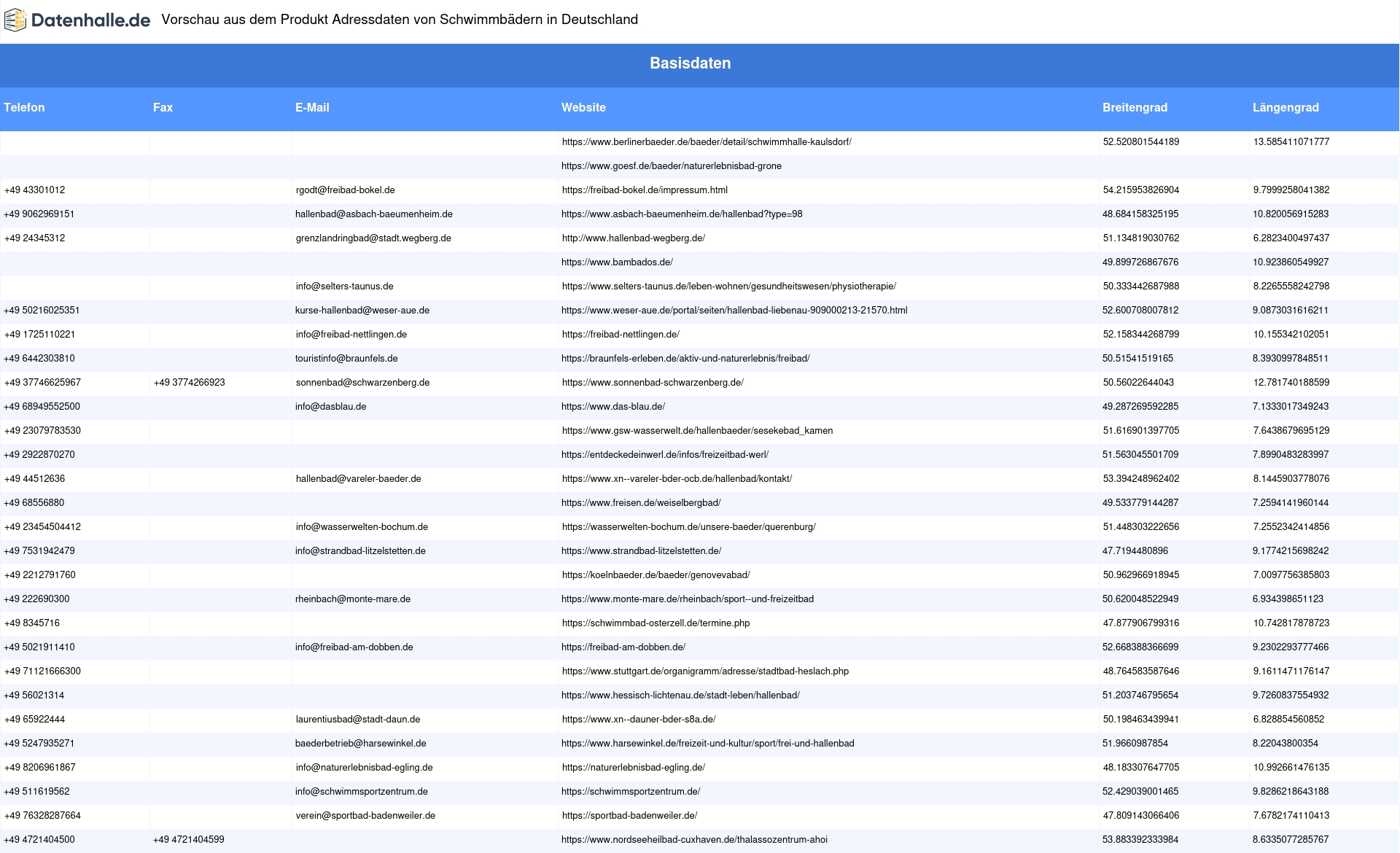This screenshot has height=853, width=1400.
Task: Select phone number +49 37746625967
Action: [x=43, y=383]
